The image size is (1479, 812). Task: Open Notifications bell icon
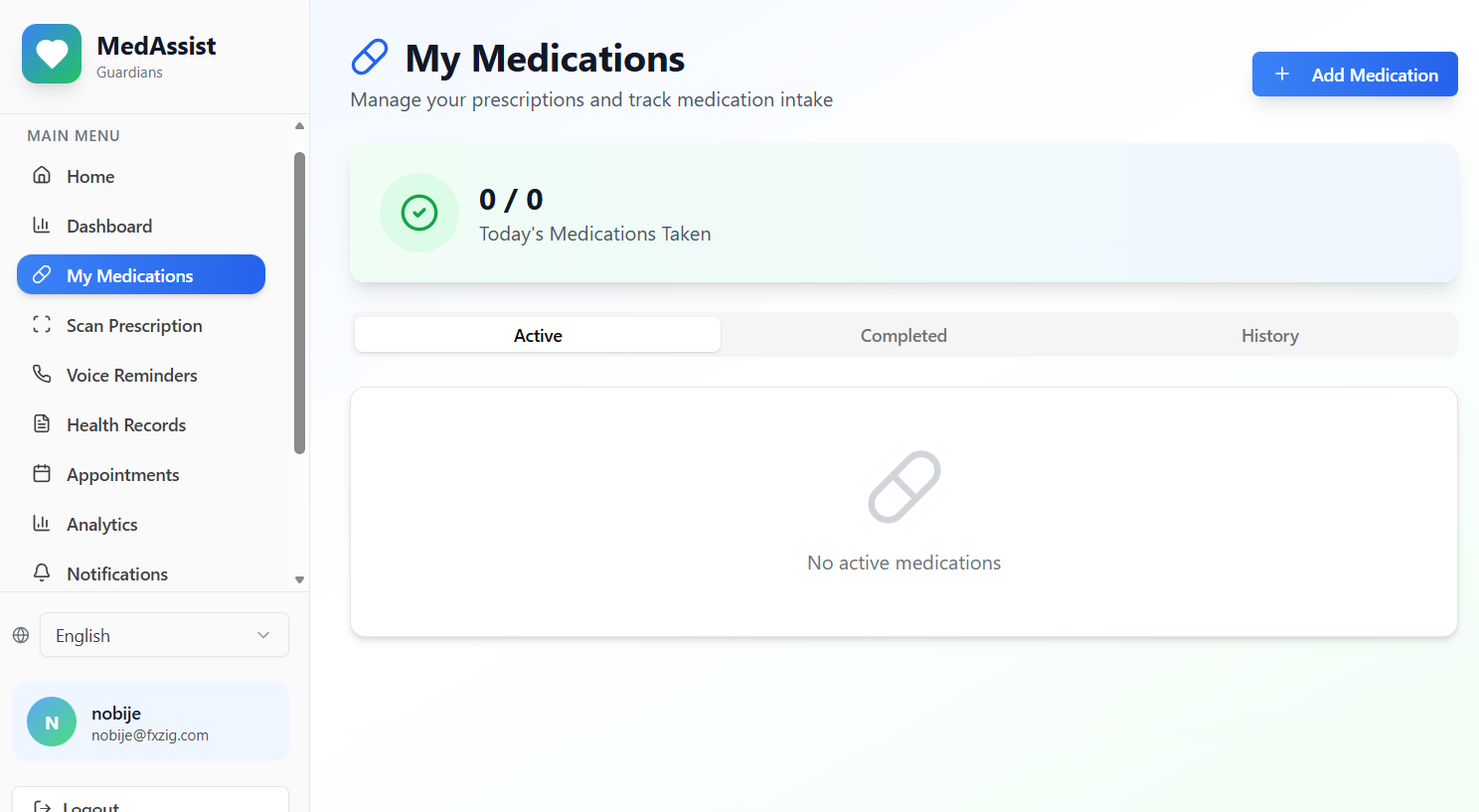pyautogui.click(x=41, y=572)
